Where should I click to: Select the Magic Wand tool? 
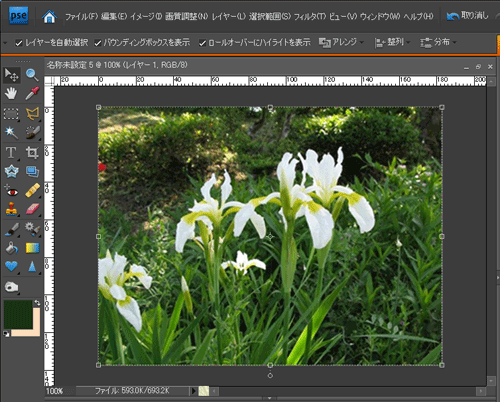click(11, 133)
